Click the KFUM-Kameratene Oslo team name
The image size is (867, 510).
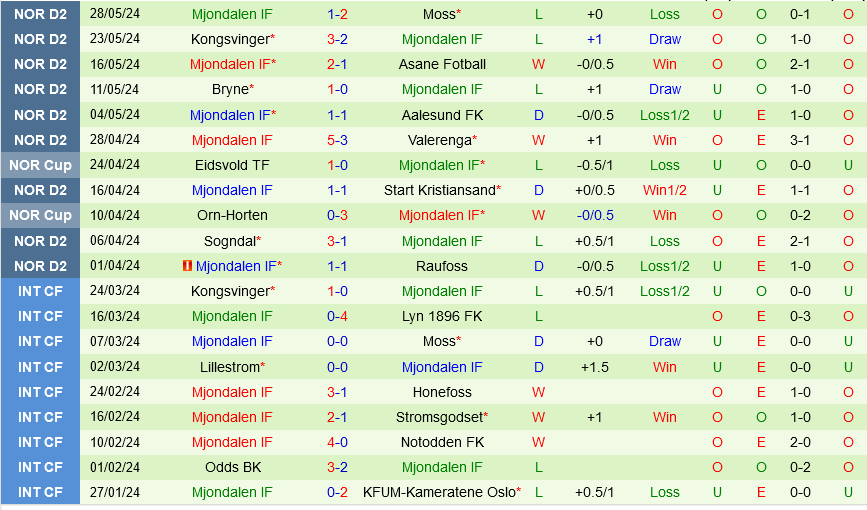[439, 492]
